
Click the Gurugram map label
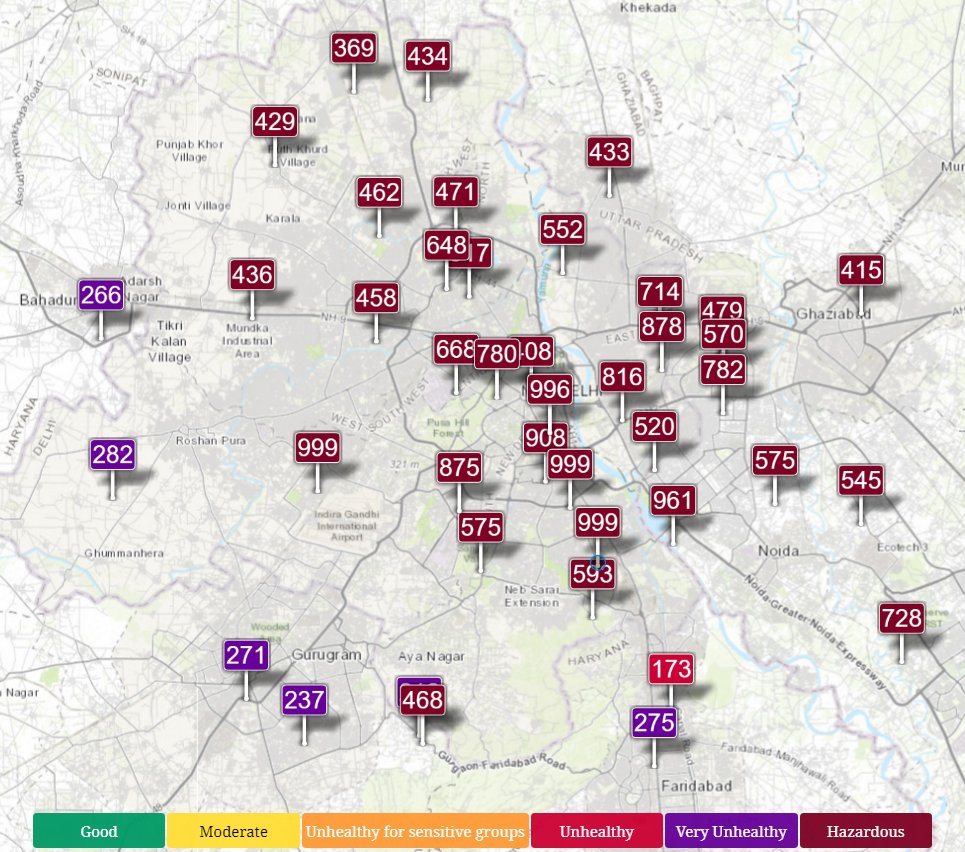[326, 654]
